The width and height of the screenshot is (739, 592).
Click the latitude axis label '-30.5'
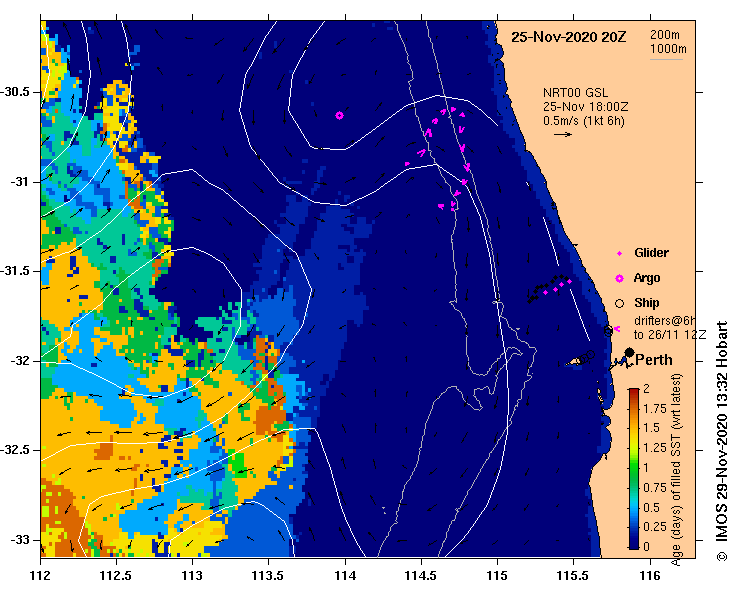click(x=16, y=92)
